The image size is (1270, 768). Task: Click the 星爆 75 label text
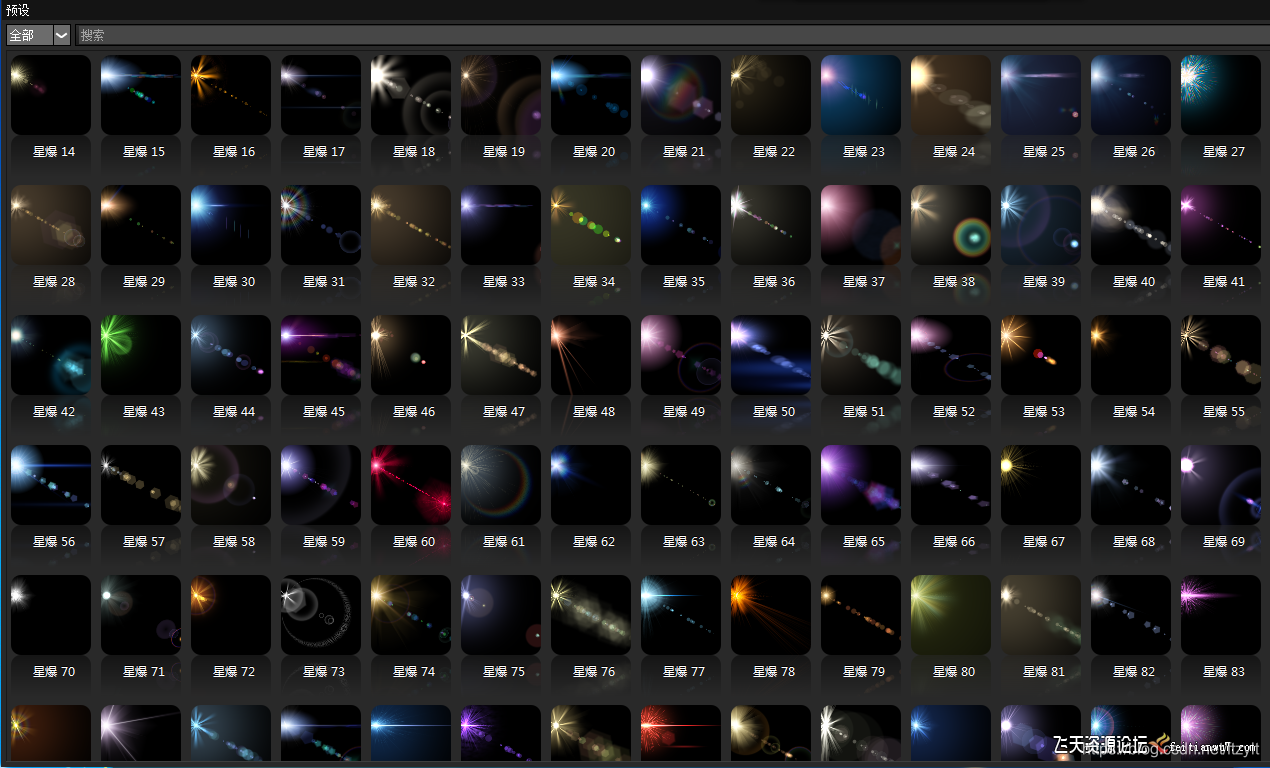[x=504, y=672]
